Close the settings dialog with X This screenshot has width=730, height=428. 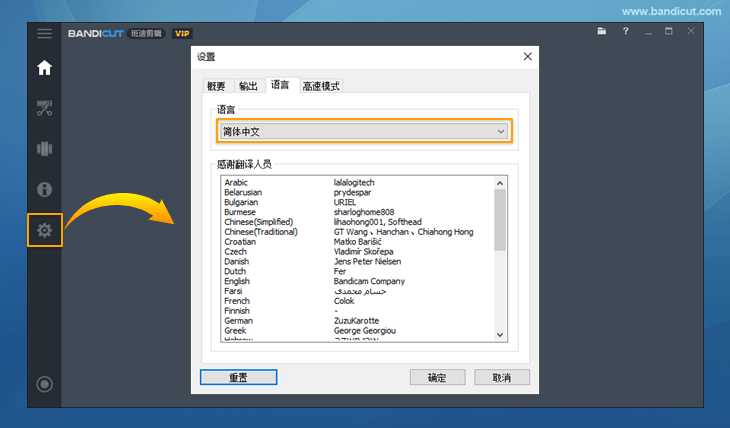(527, 56)
